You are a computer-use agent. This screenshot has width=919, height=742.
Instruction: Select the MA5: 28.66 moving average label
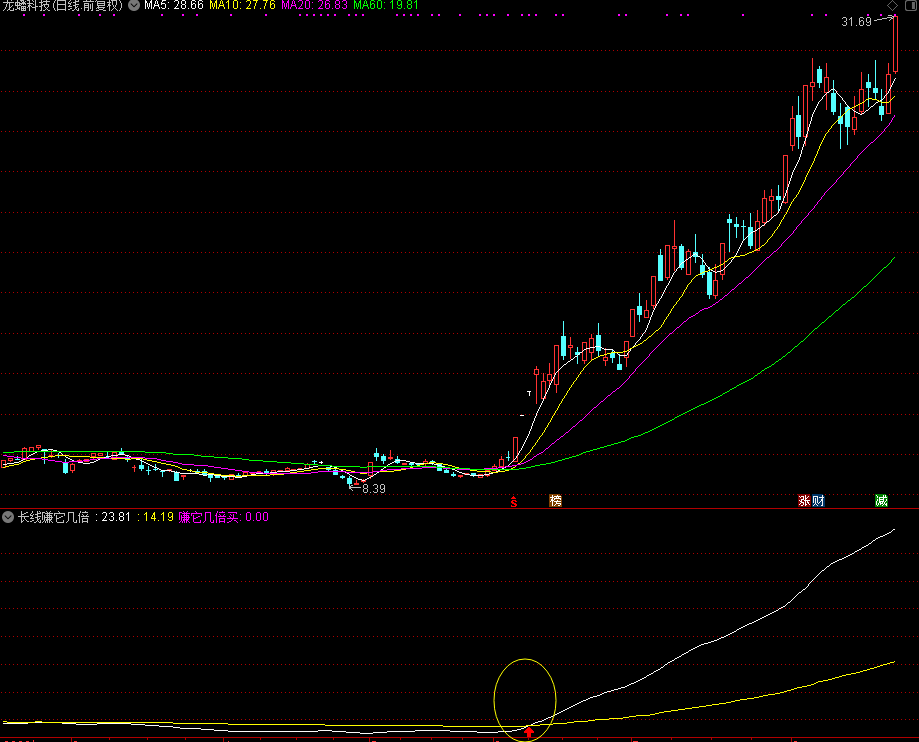(x=173, y=5)
